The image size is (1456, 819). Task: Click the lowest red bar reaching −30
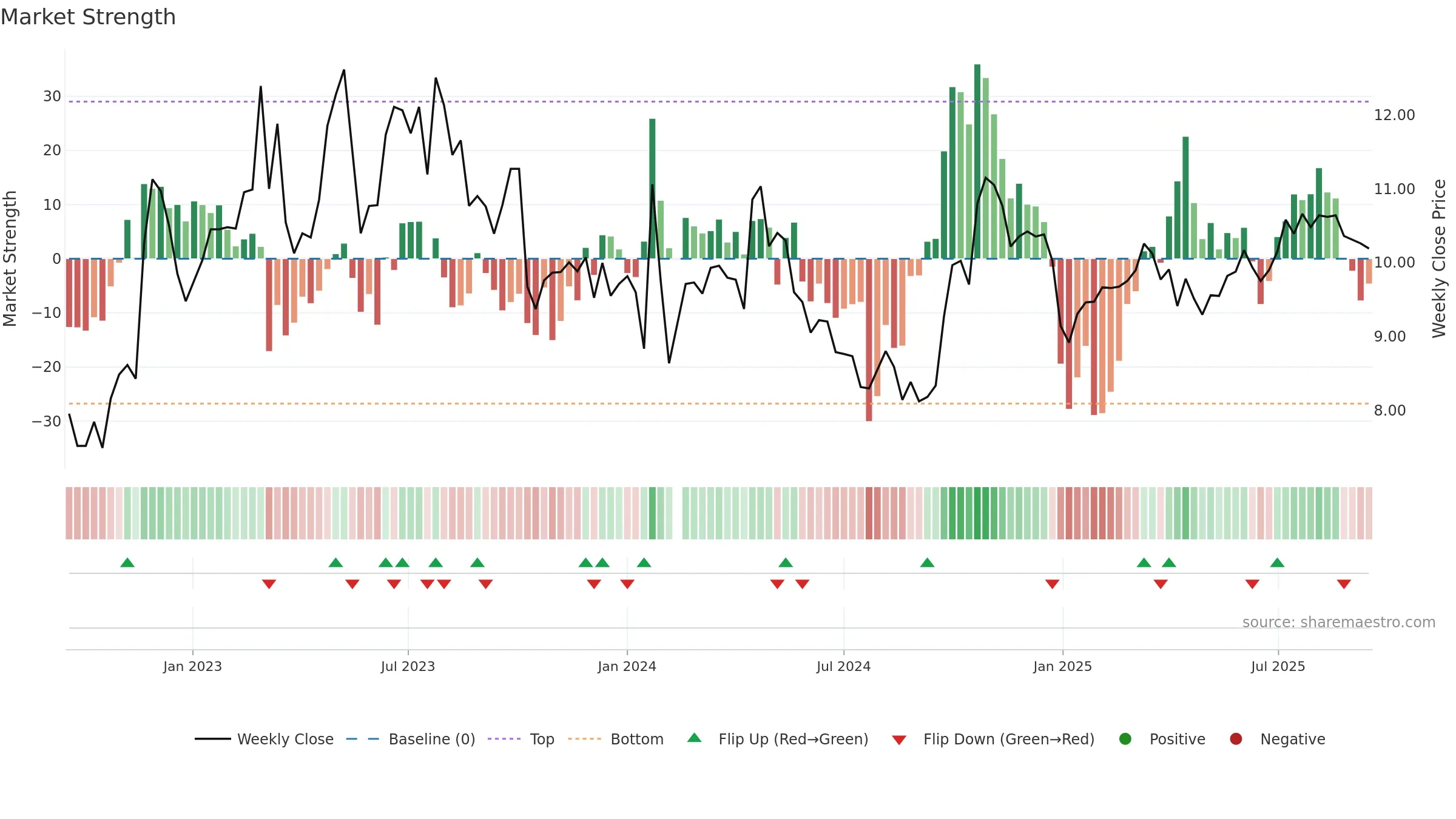click(x=869, y=340)
